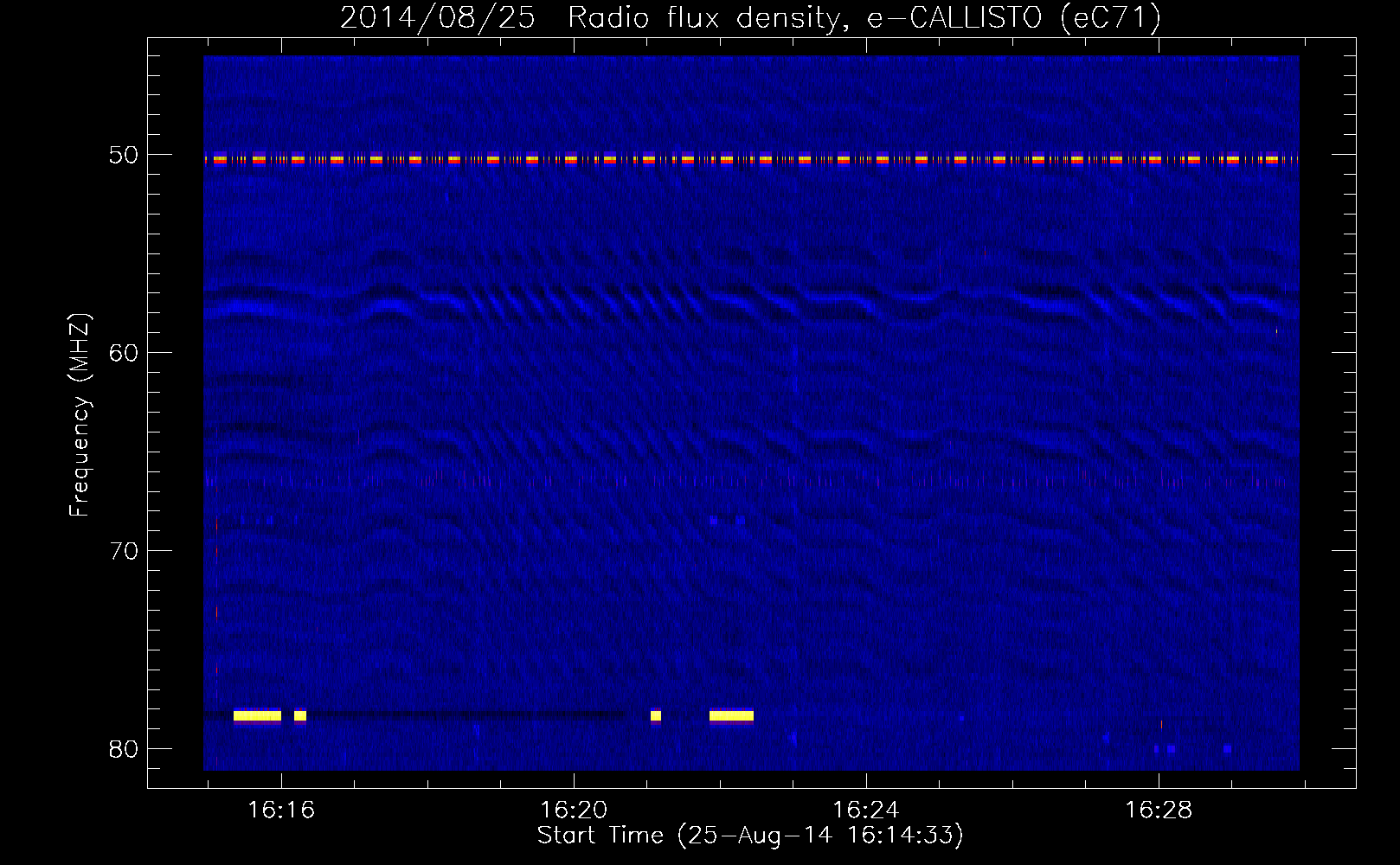This screenshot has height=865, width=1400.
Task: Click the tiny yellow burst near 16:21
Action: tap(656, 715)
